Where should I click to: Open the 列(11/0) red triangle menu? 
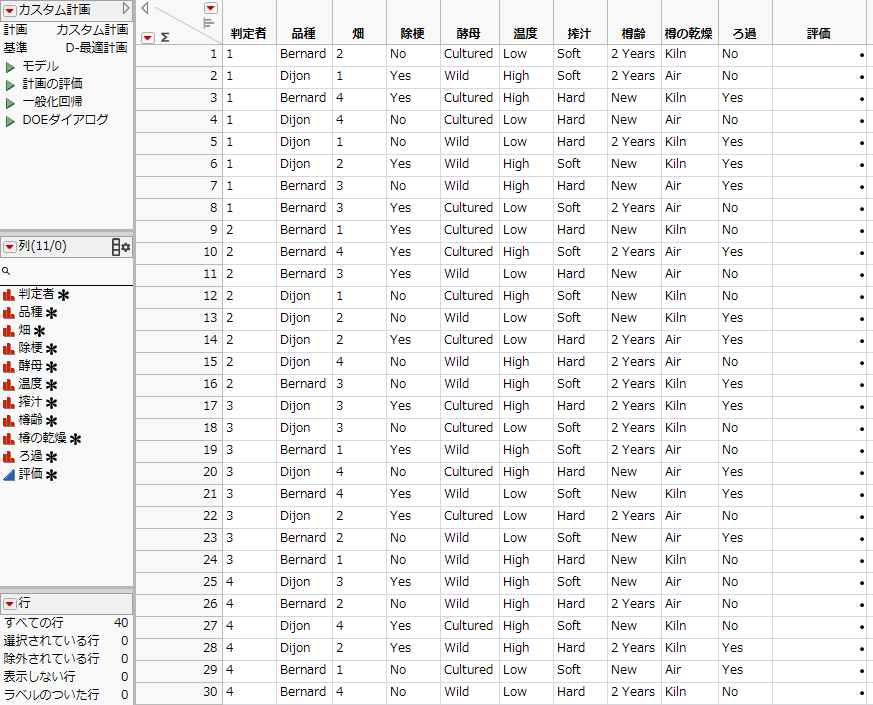coord(11,246)
